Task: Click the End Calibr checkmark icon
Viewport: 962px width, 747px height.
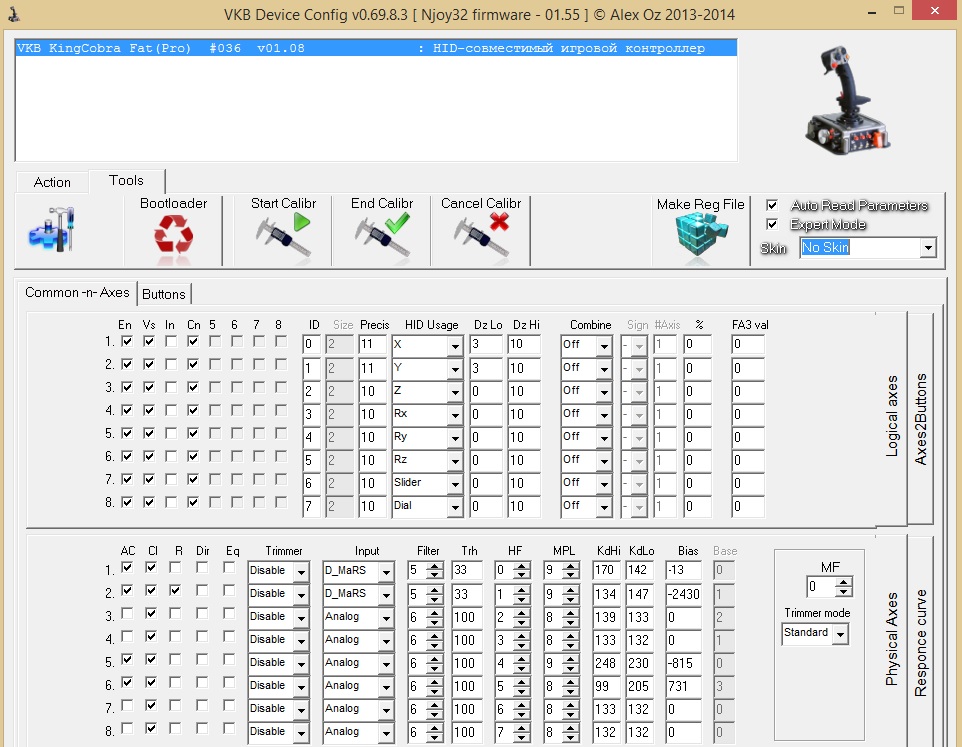Action: click(382, 235)
